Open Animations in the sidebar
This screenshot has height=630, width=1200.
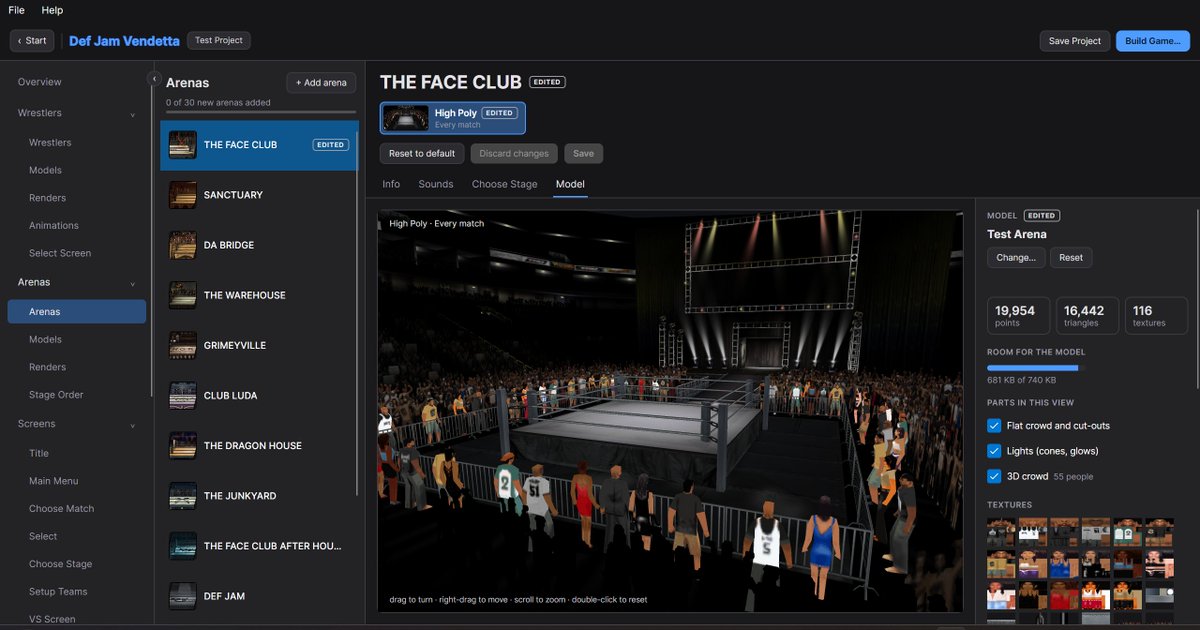coord(54,226)
